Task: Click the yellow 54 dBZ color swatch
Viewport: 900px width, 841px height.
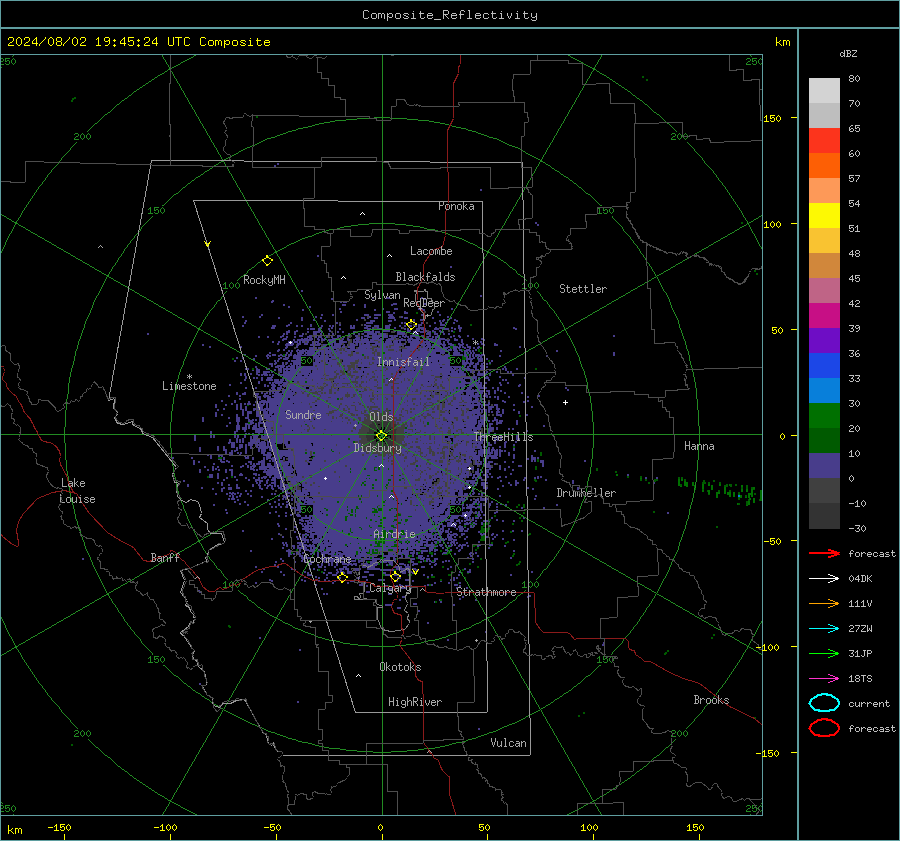Action: click(824, 215)
